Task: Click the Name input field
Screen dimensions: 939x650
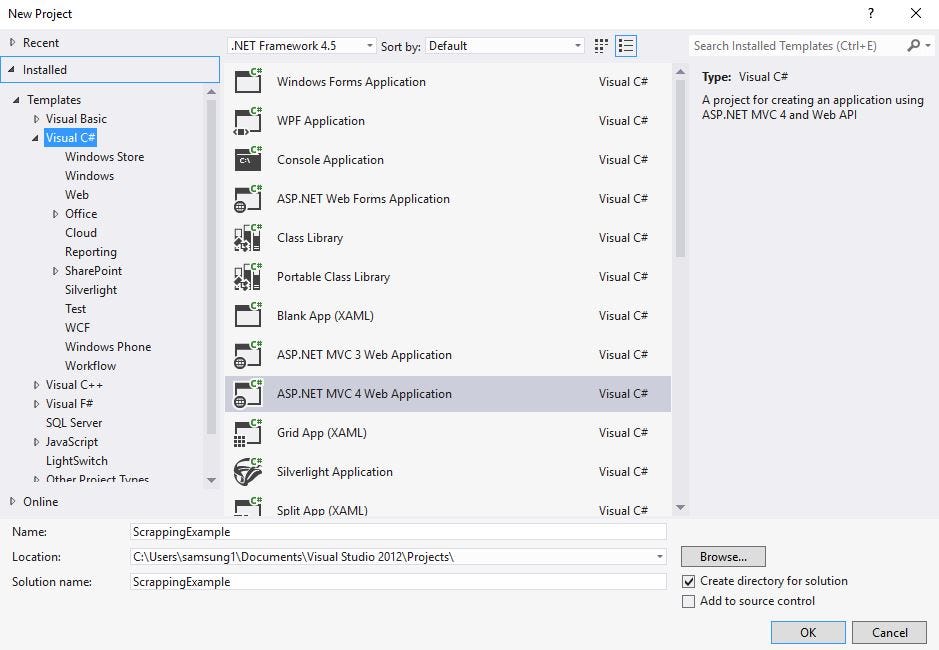Action: 398,532
